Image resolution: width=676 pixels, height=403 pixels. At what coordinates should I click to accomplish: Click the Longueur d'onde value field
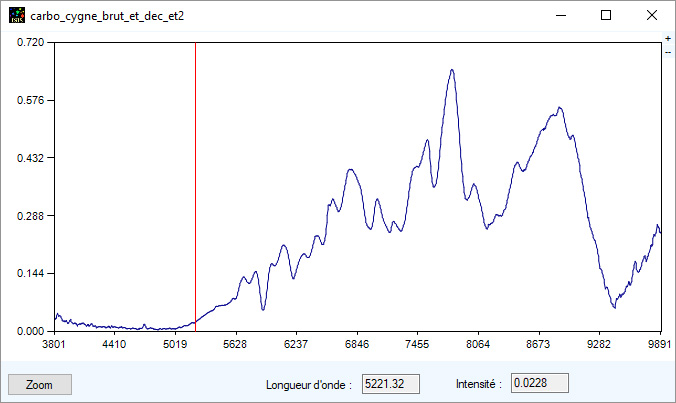coord(391,384)
